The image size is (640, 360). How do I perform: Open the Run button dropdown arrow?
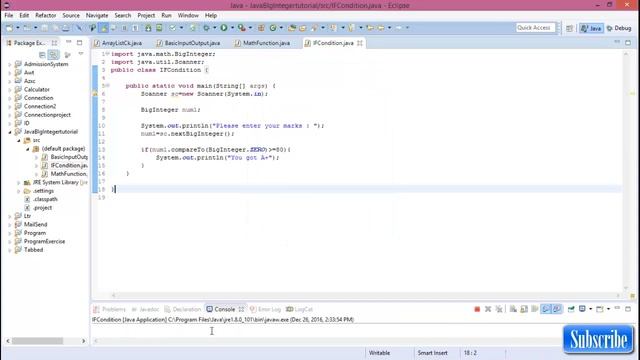click(232, 28)
